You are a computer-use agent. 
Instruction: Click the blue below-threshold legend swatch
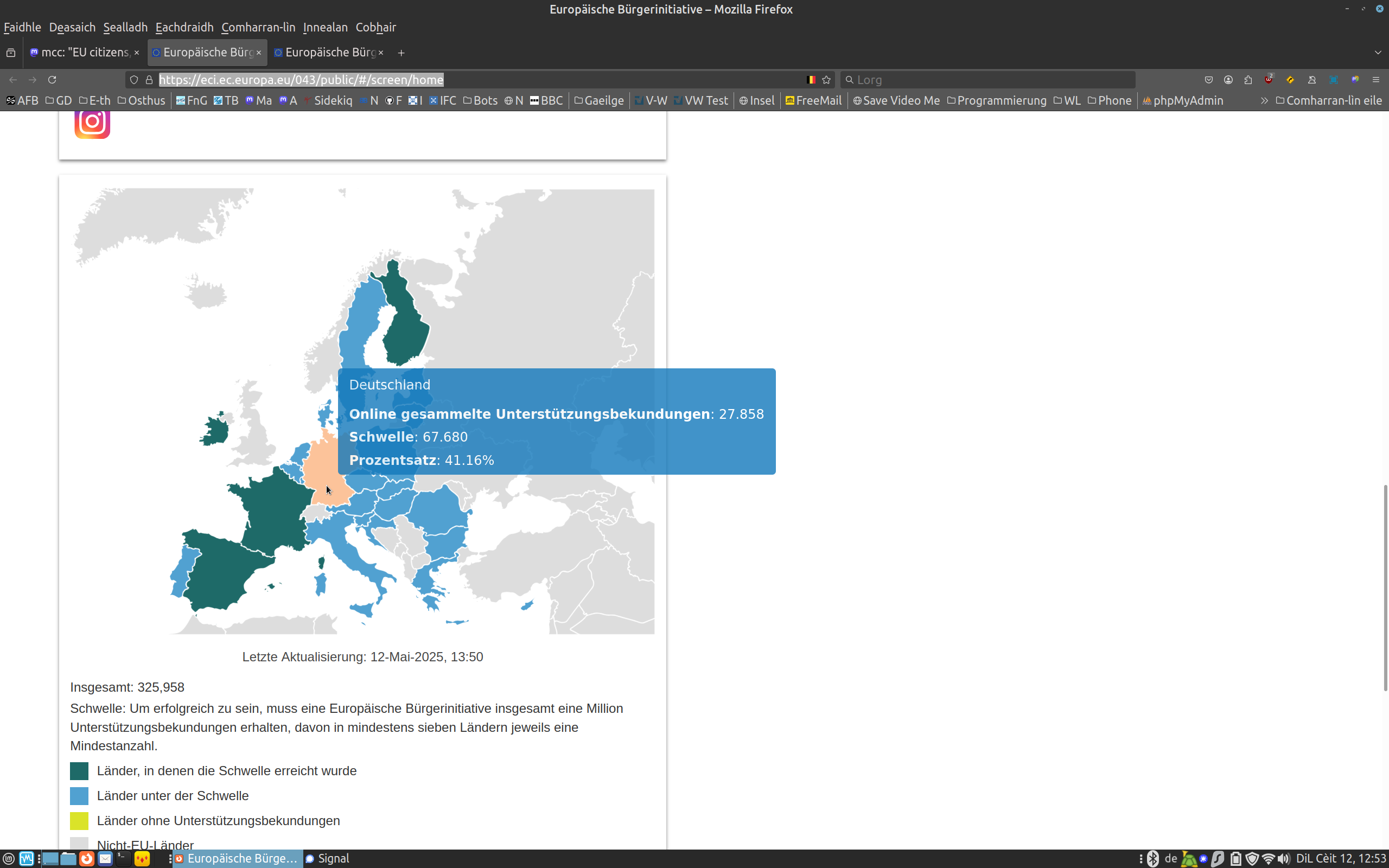point(79,796)
